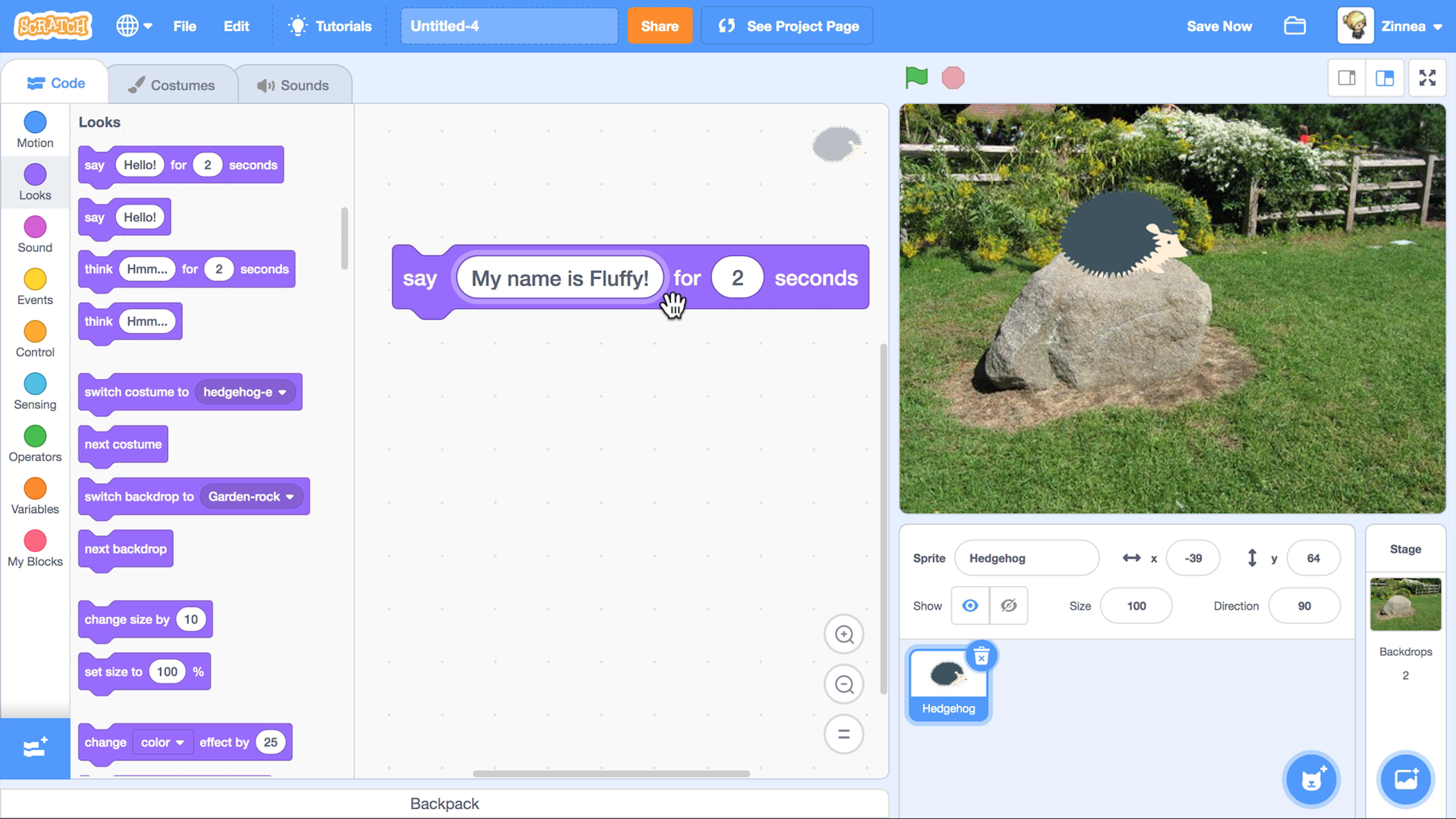Click See Project Page button

(787, 26)
